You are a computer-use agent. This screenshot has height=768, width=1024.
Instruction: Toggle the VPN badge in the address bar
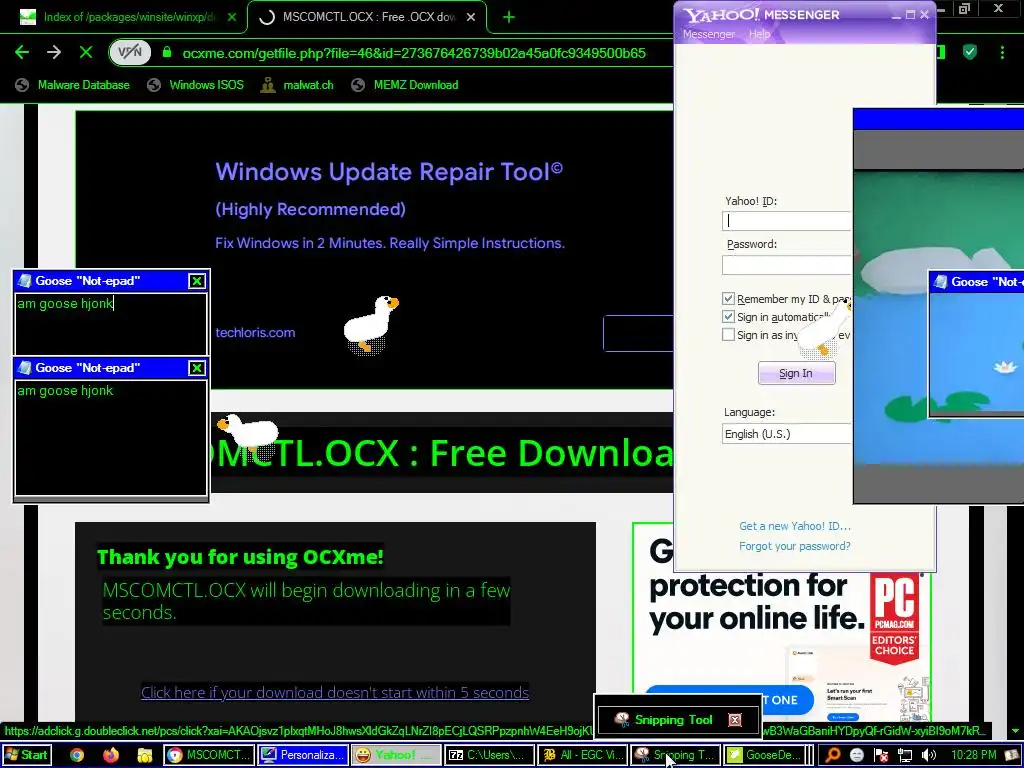pyautogui.click(x=130, y=53)
